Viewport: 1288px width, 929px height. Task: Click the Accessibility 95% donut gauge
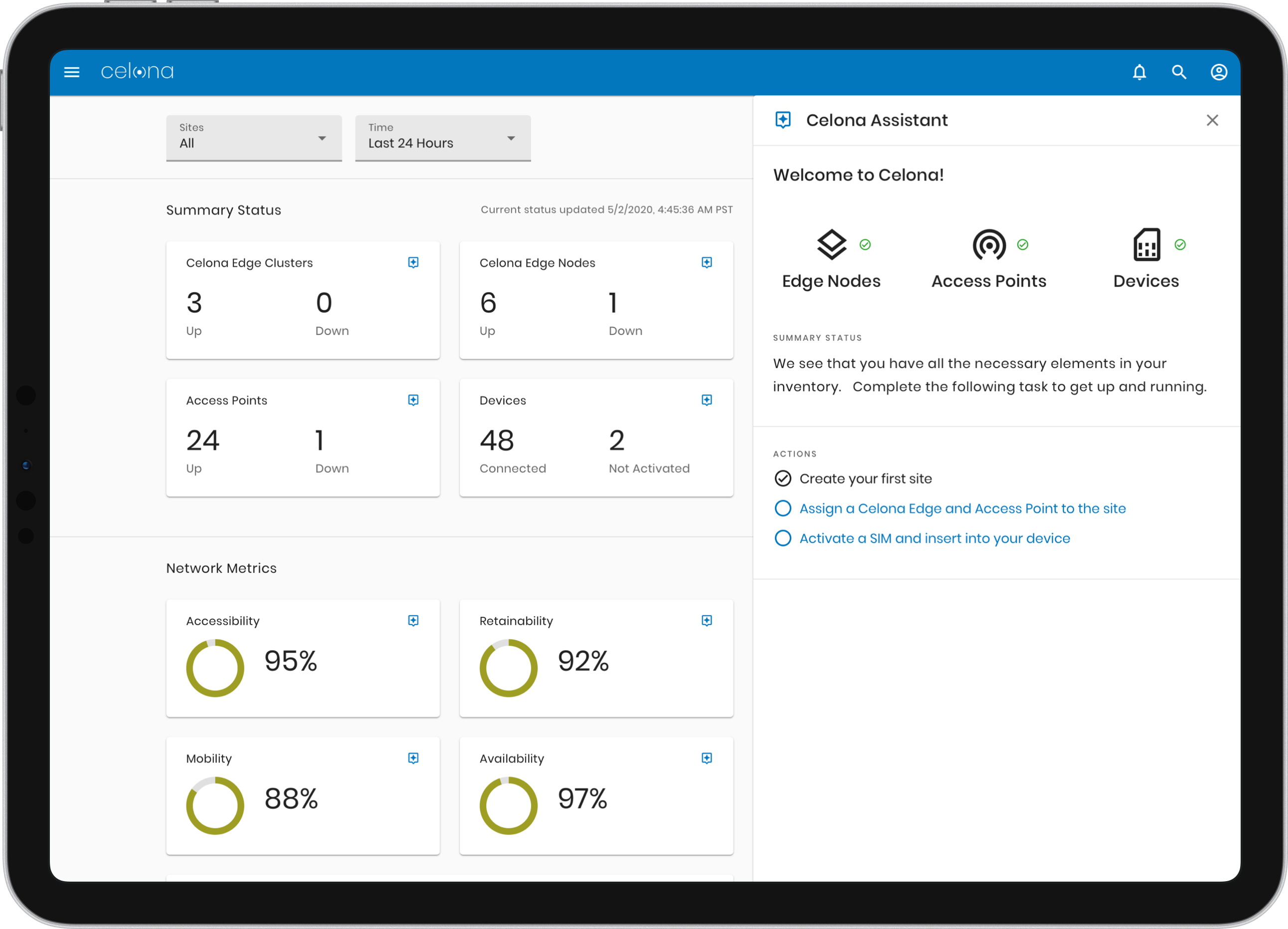(215, 668)
